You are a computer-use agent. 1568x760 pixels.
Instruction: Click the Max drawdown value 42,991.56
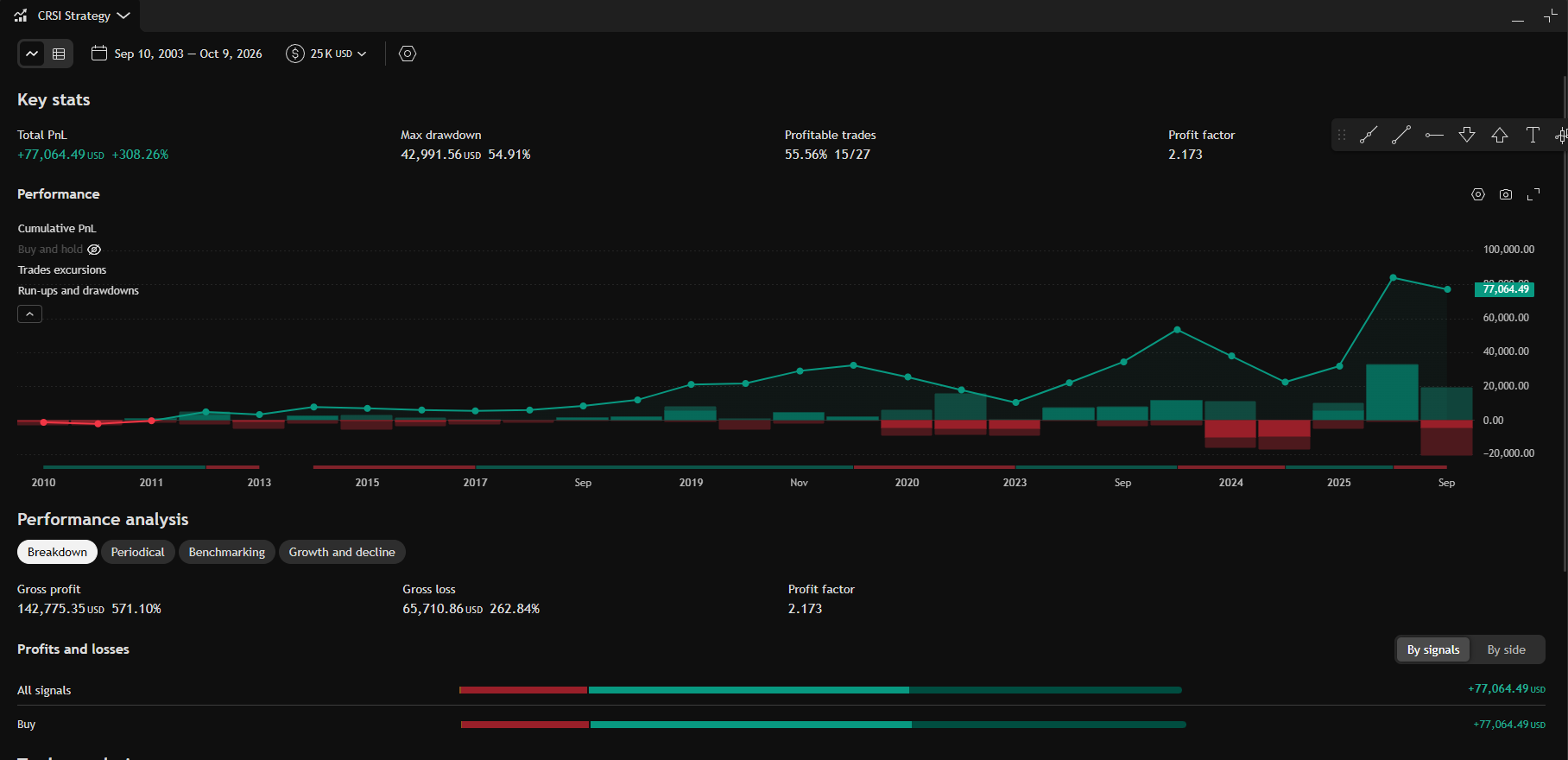point(440,155)
